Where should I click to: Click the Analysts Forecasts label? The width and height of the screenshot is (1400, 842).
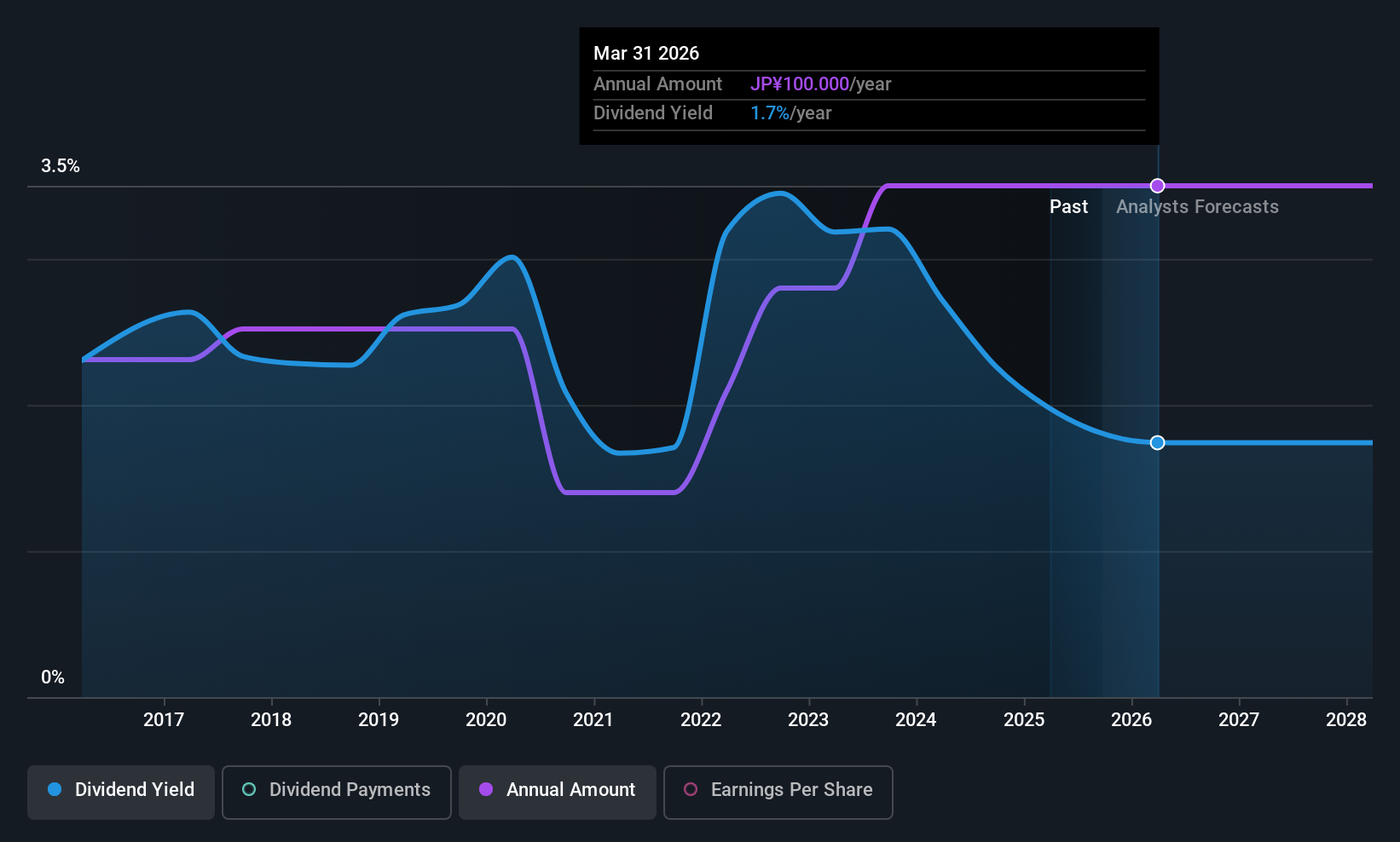(x=1197, y=207)
